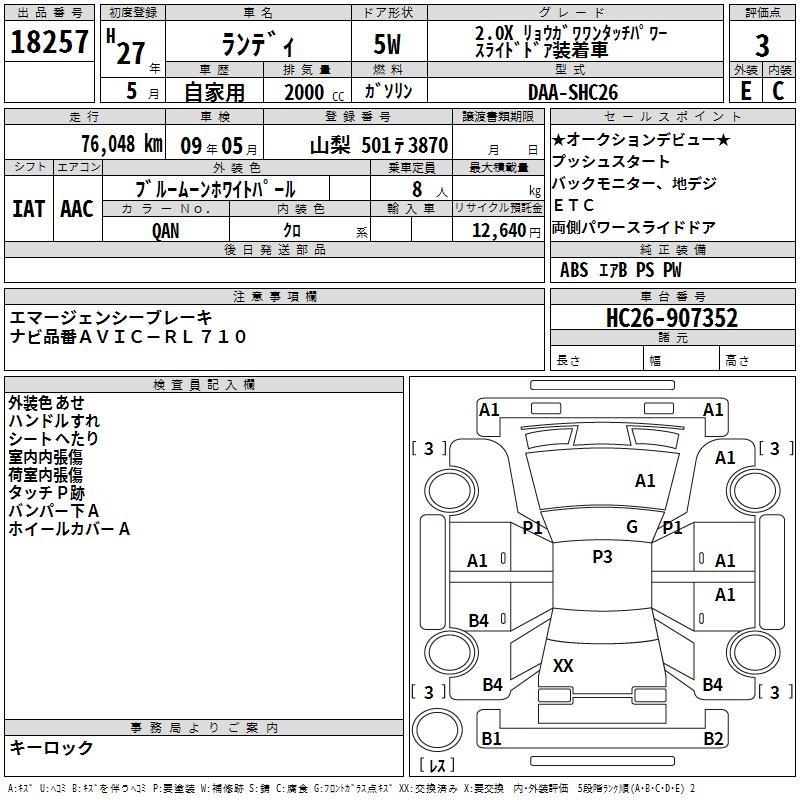Click air conditioner type AAC
Viewport: 800px width, 800px height.
[x=77, y=209]
